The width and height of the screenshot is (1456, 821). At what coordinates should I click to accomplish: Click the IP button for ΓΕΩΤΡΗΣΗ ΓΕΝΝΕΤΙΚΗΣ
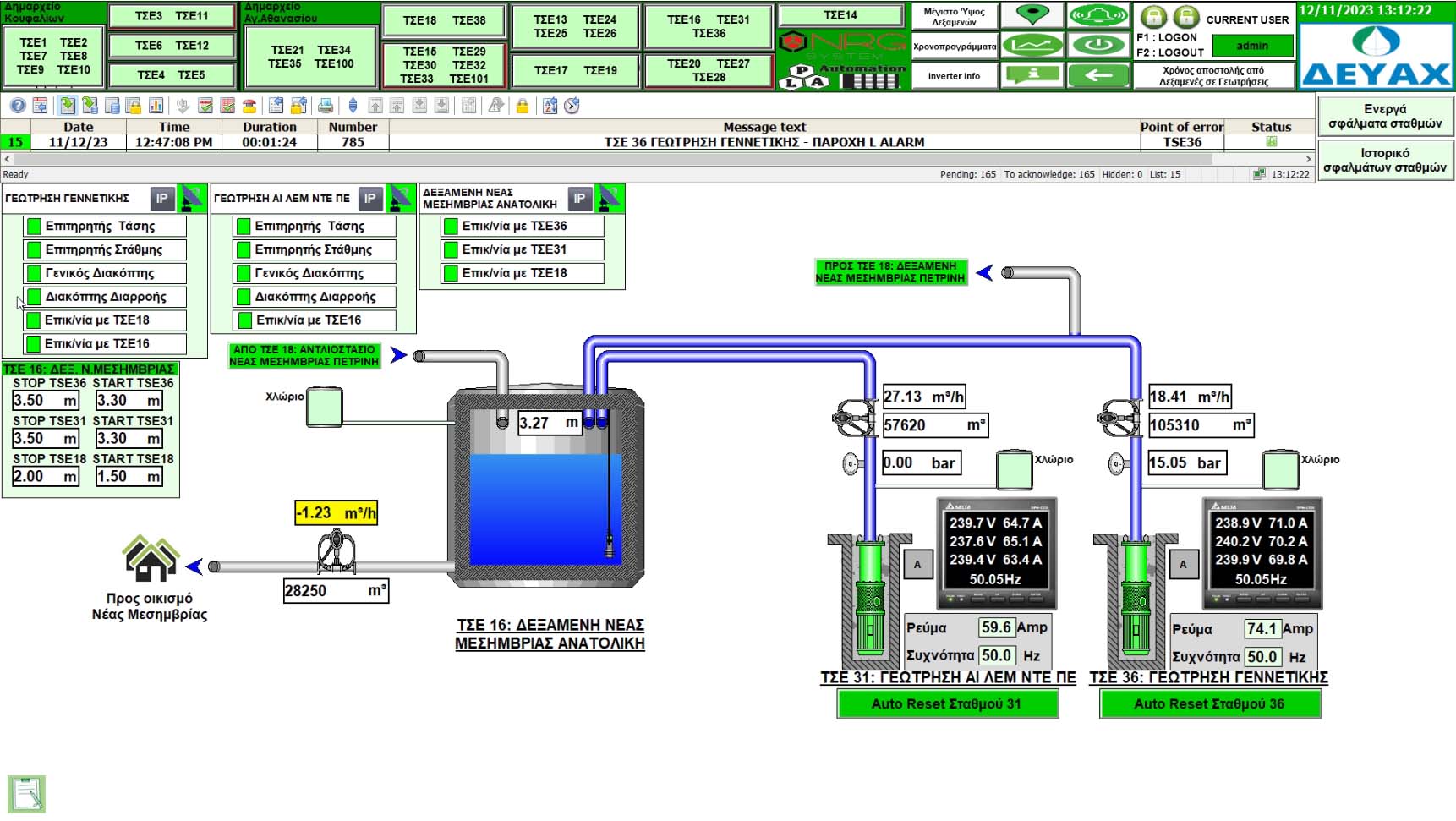(161, 199)
